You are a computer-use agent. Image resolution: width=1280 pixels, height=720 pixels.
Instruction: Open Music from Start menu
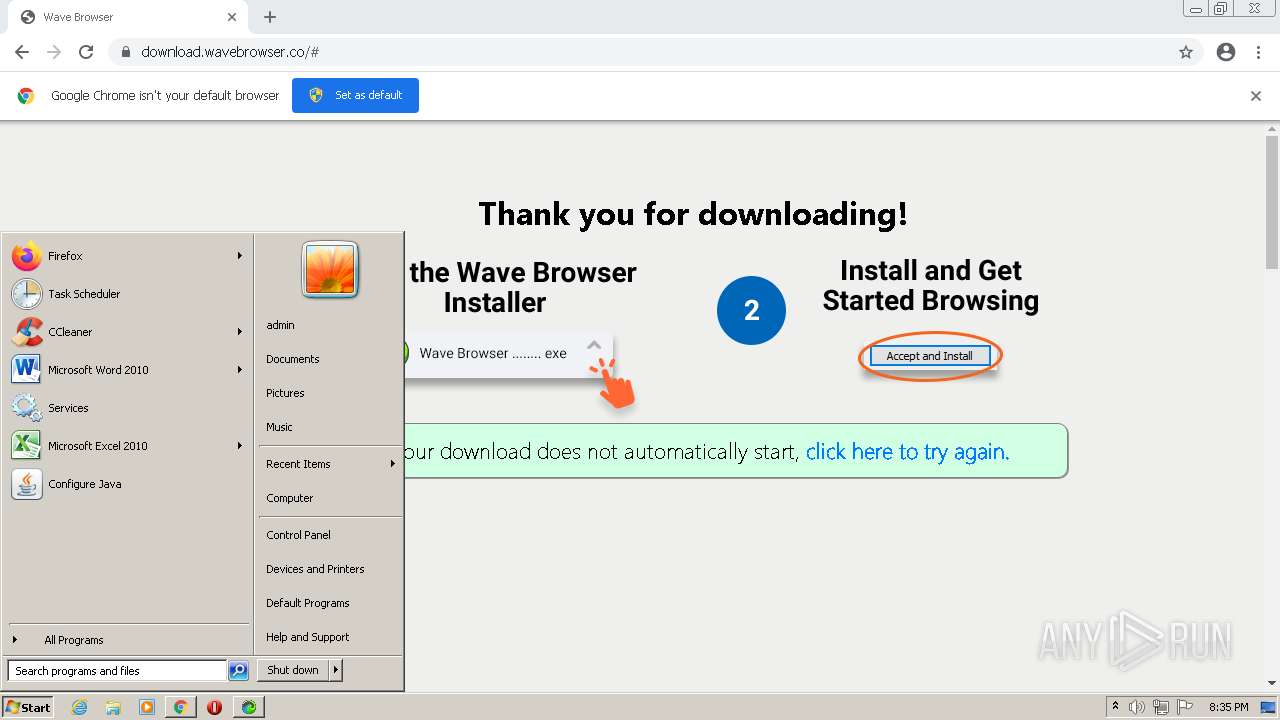tap(330, 427)
